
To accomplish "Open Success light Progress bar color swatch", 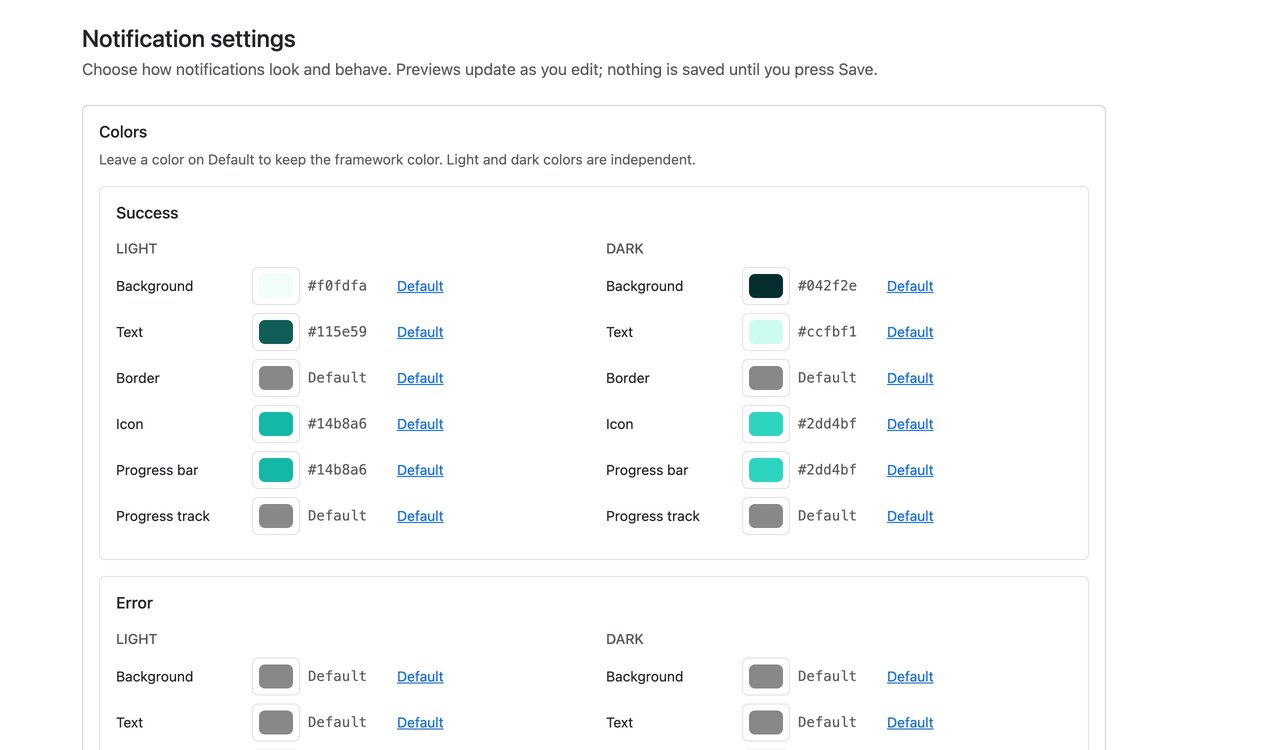I will 276,470.
